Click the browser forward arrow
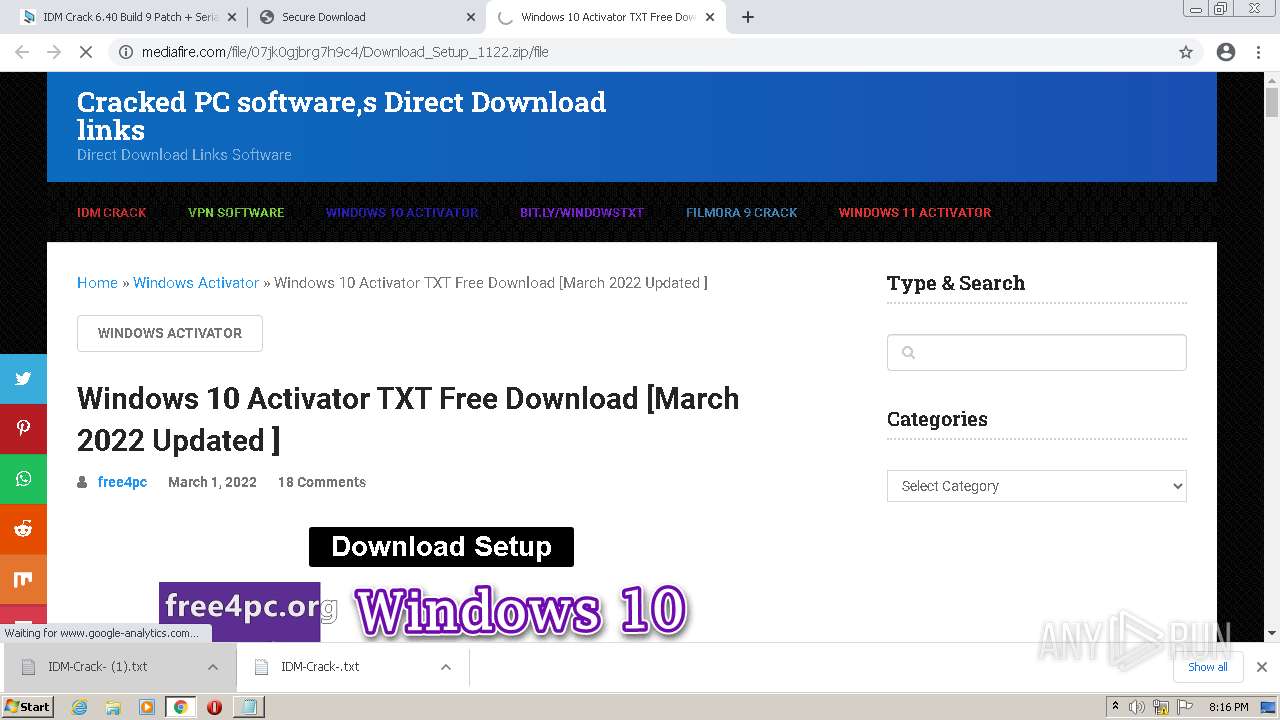Viewport: 1280px width, 720px height. coord(54,52)
